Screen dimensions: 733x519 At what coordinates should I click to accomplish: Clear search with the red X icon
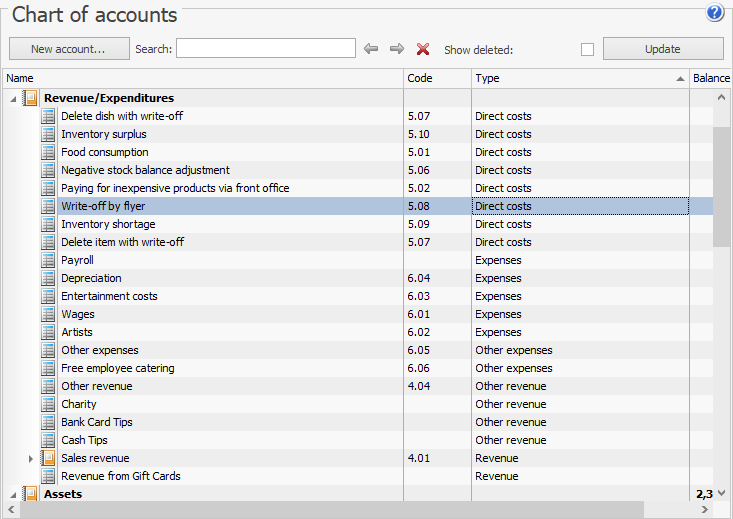tap(423, 49)
